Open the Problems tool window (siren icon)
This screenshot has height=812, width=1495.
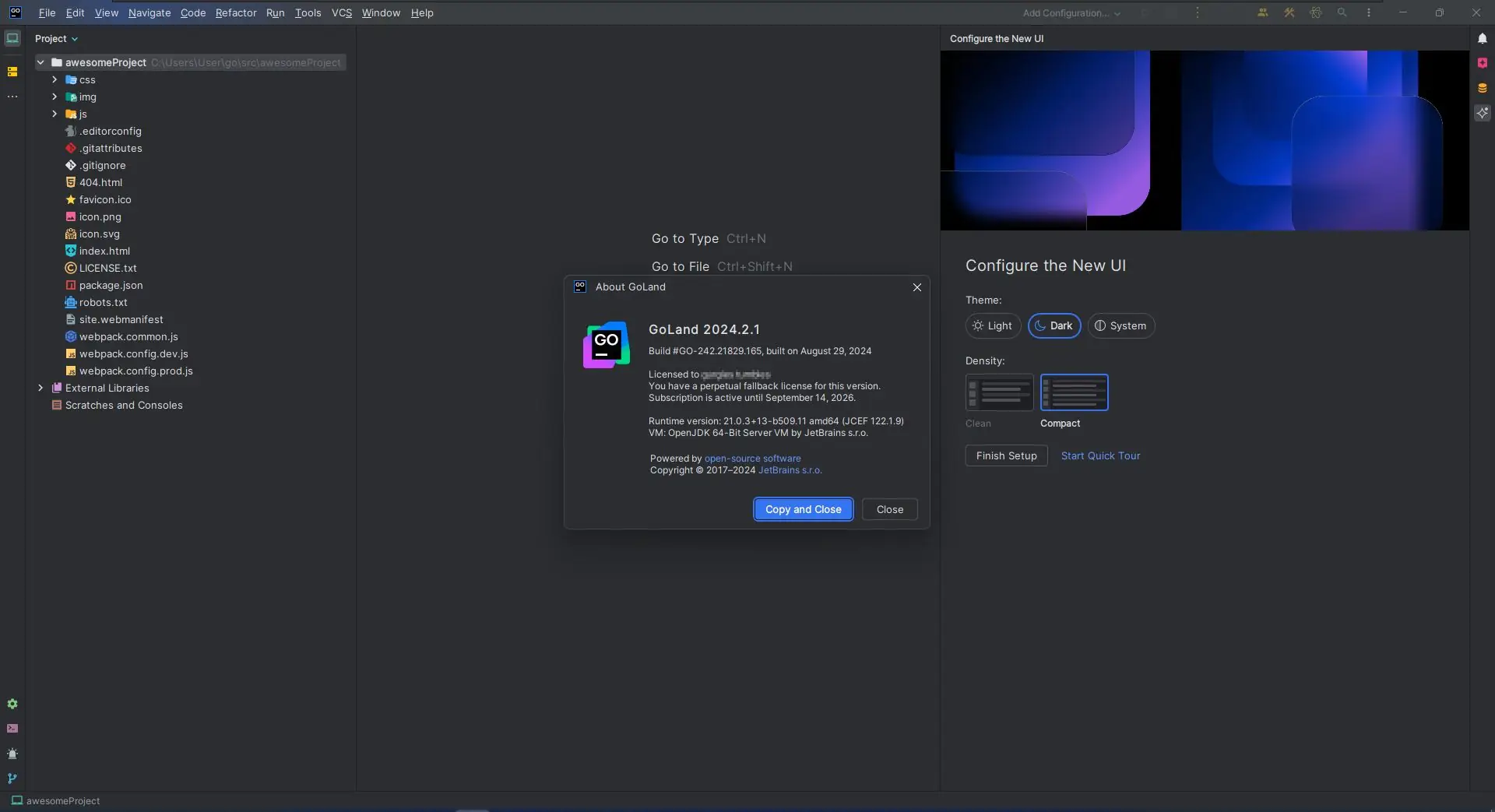point(12,754)
